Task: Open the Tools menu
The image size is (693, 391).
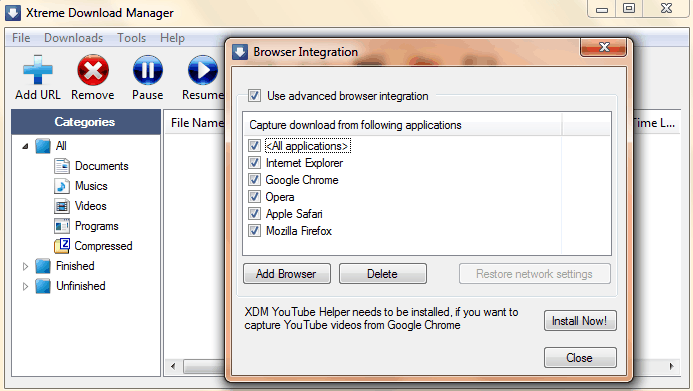Action: [x=131, y=38]
